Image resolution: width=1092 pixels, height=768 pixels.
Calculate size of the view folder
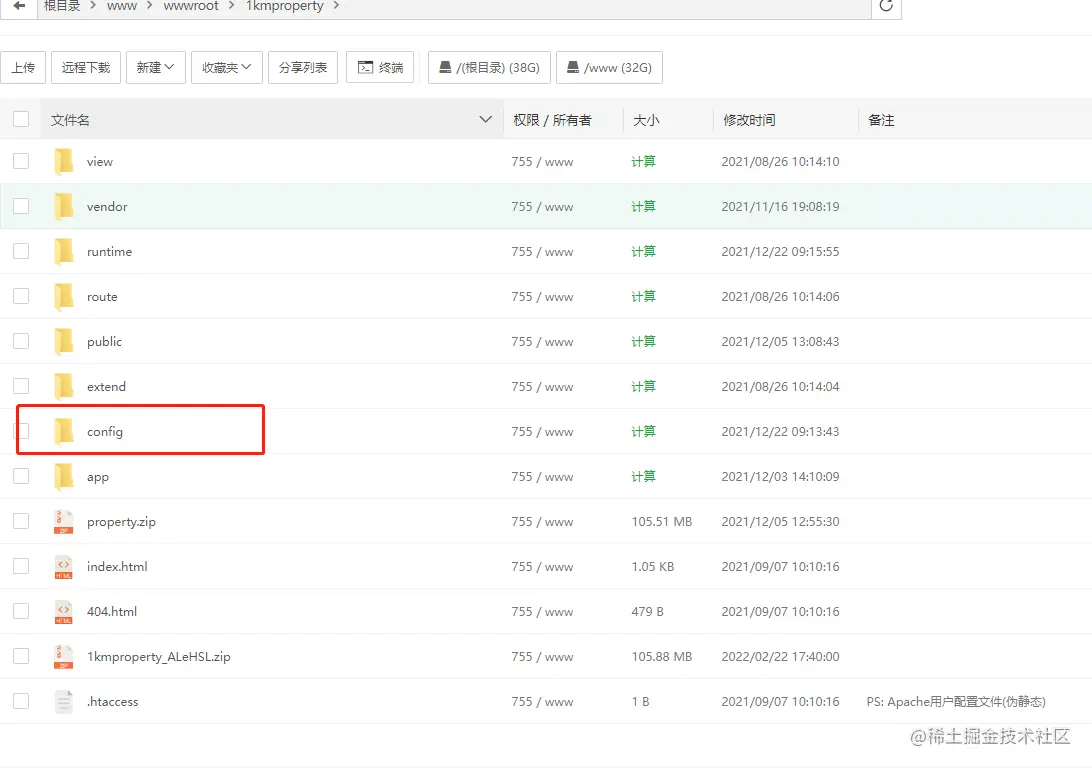pos(643,162)
